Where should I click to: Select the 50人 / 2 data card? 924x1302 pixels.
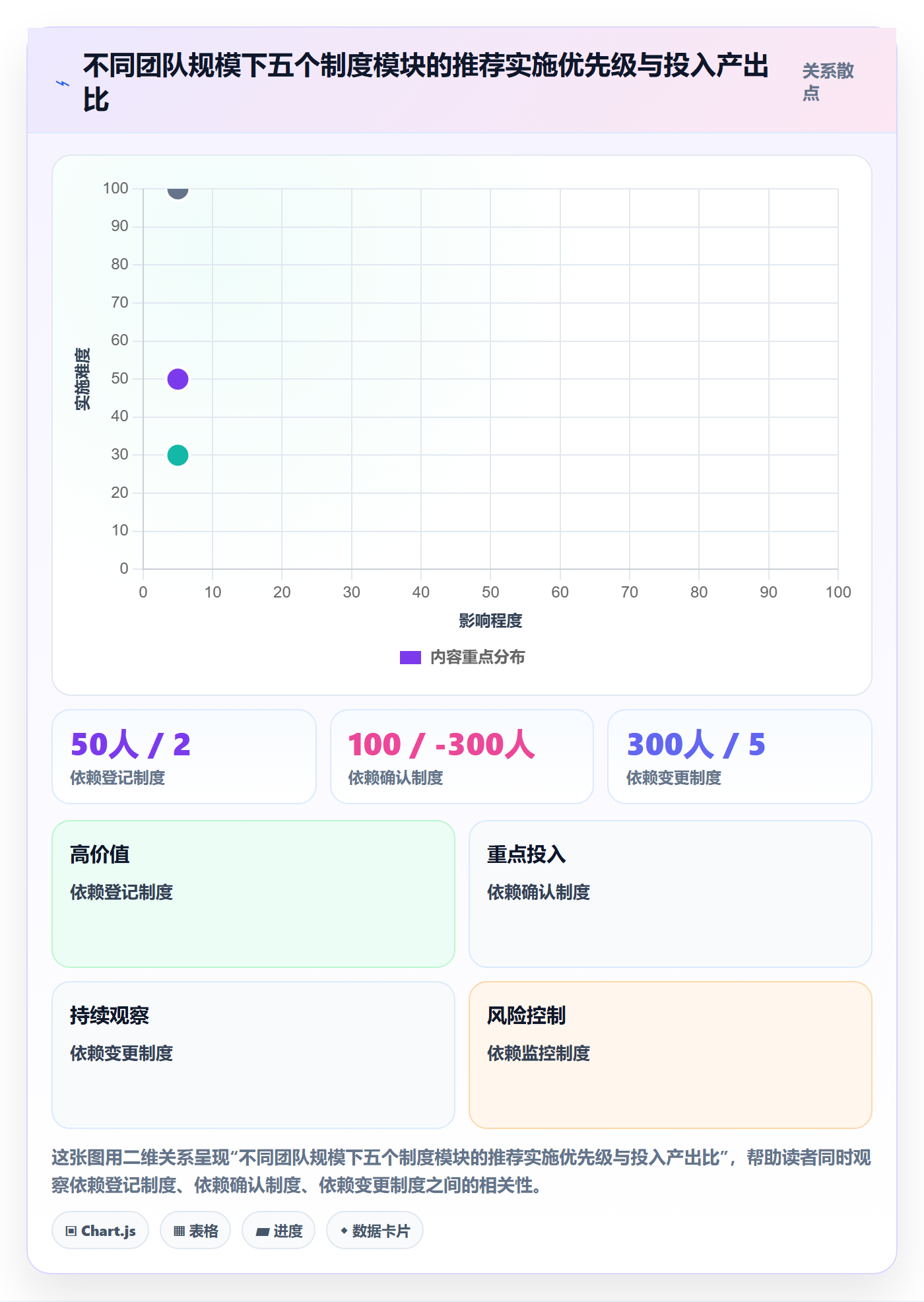(x=184, y=757)
